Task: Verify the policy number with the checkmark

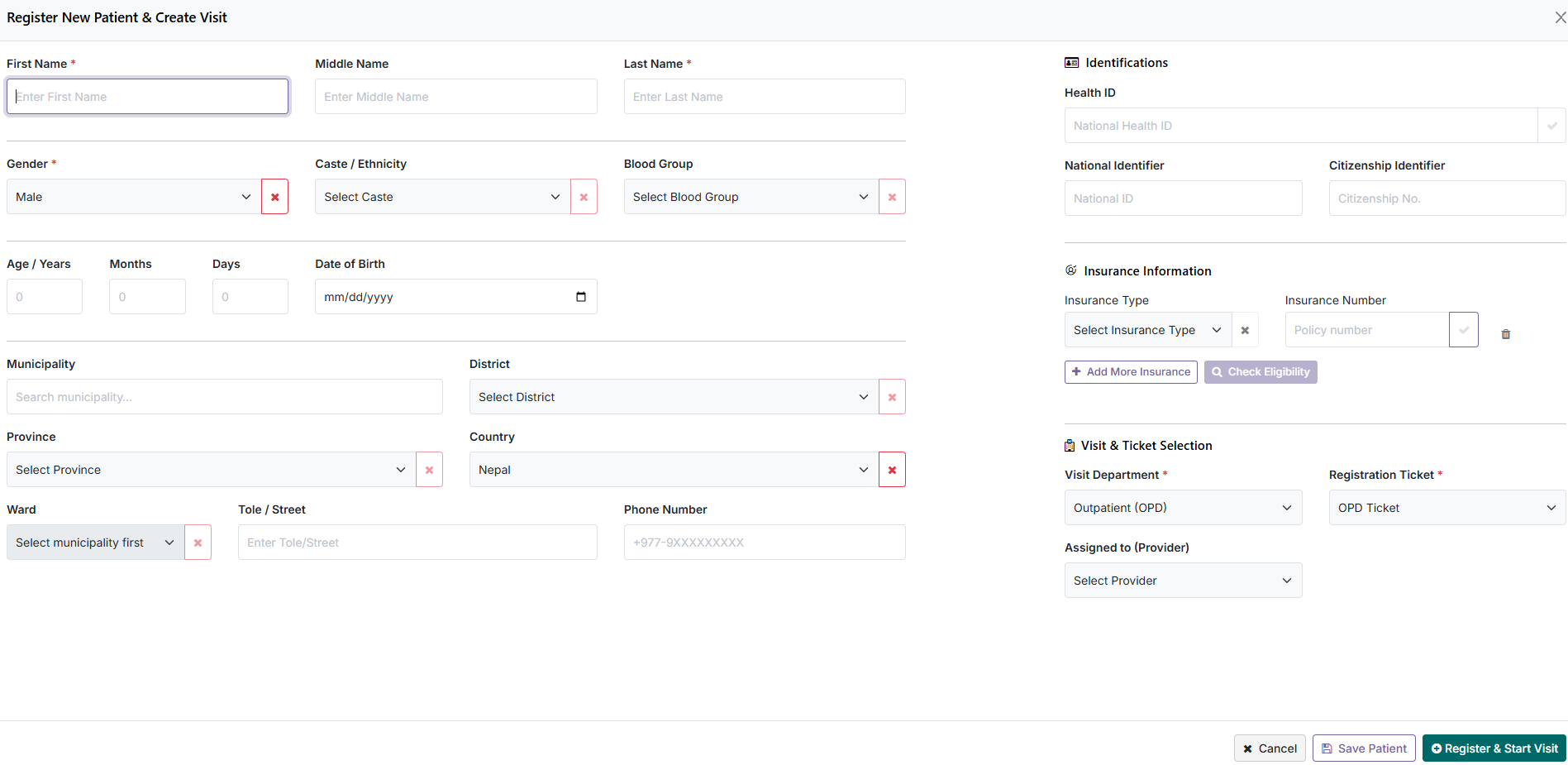Action: pyautogui.click(x=1464, y=330)
